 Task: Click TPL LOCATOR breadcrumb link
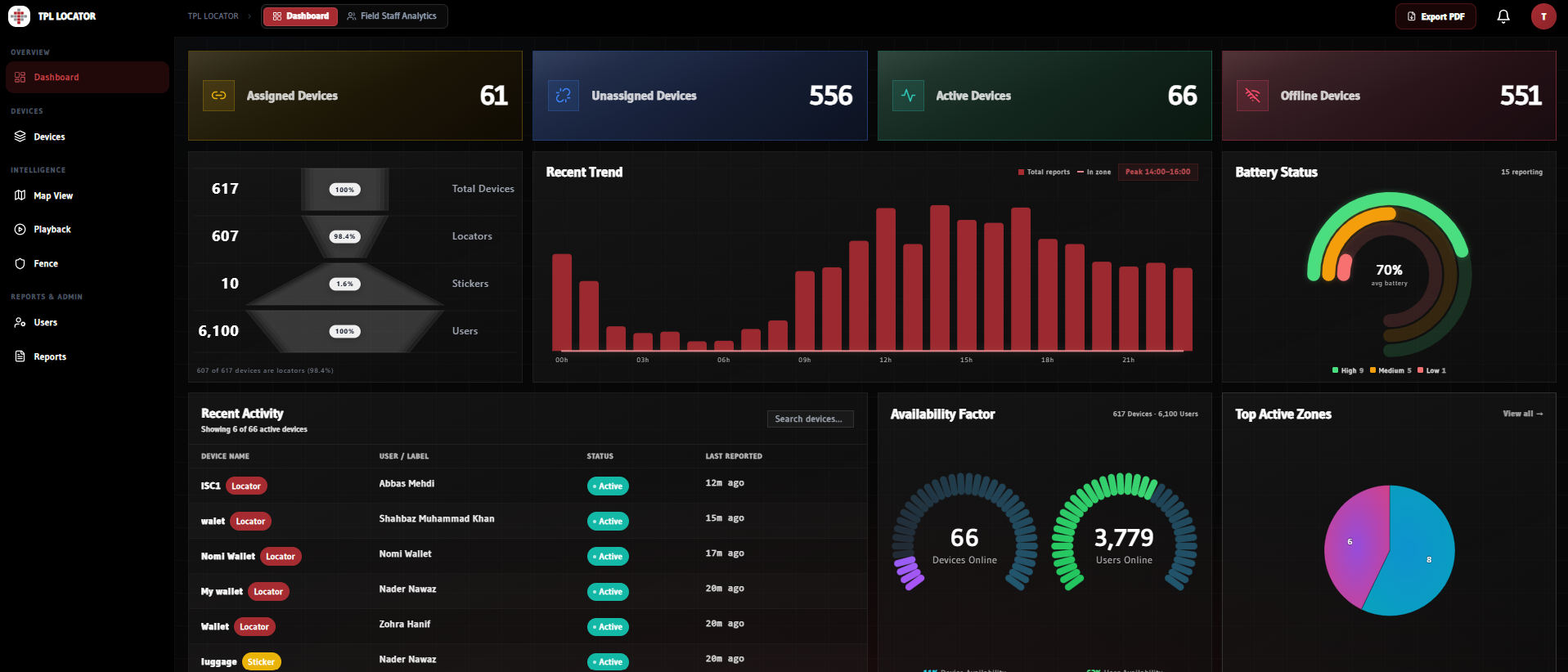(x=213, y=16)
